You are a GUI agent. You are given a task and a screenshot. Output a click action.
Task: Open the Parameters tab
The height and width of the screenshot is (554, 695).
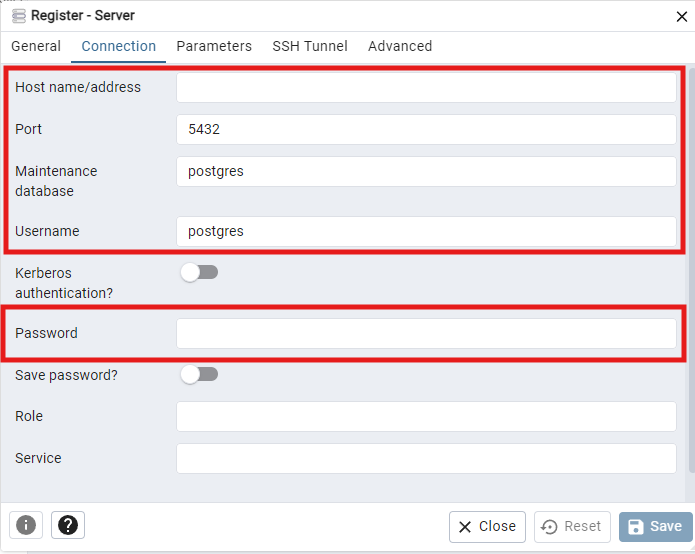214,46
